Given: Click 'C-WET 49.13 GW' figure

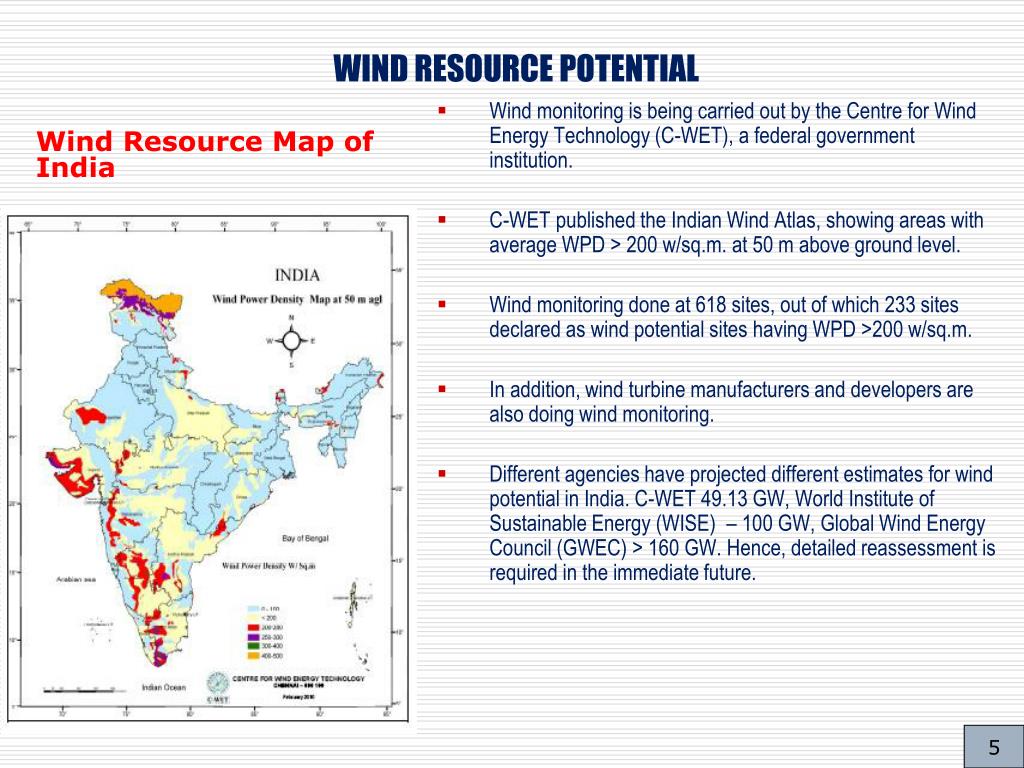Looking at the screenshot, I should pos(711,499).
